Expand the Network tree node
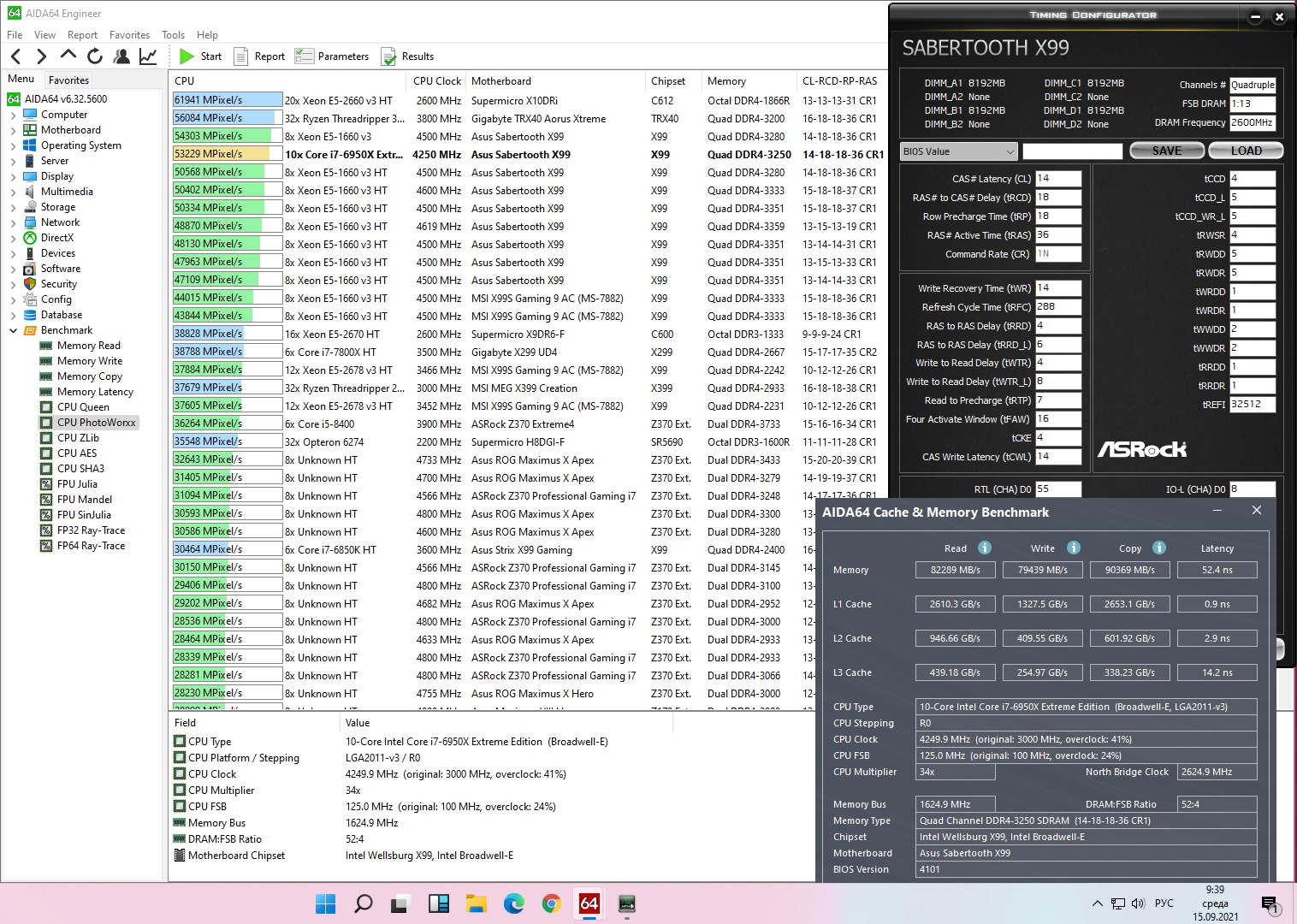1297x924 pixels. pyautogui.click(x=13, y=222)
